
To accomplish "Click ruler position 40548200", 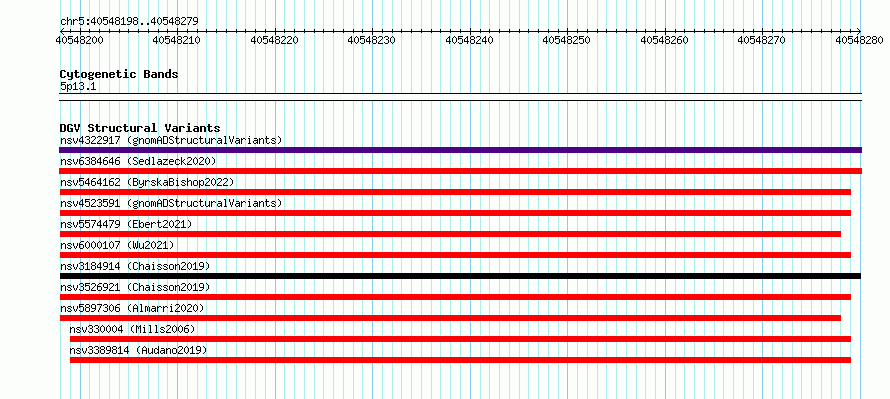I will point(79,40).
